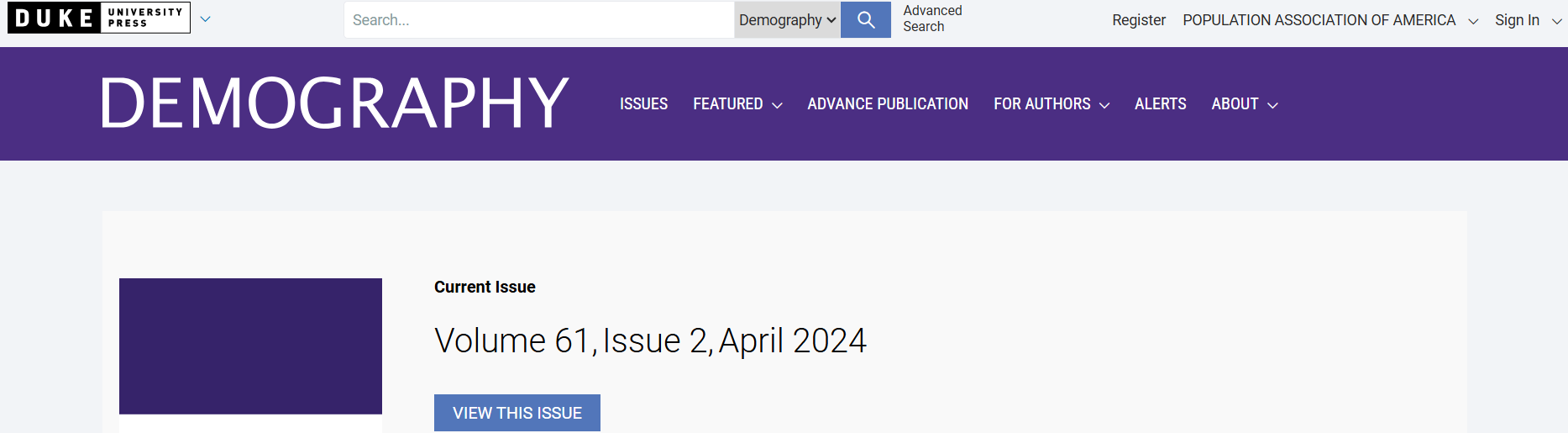Expand Population Association of America menu

[1330, 20]
